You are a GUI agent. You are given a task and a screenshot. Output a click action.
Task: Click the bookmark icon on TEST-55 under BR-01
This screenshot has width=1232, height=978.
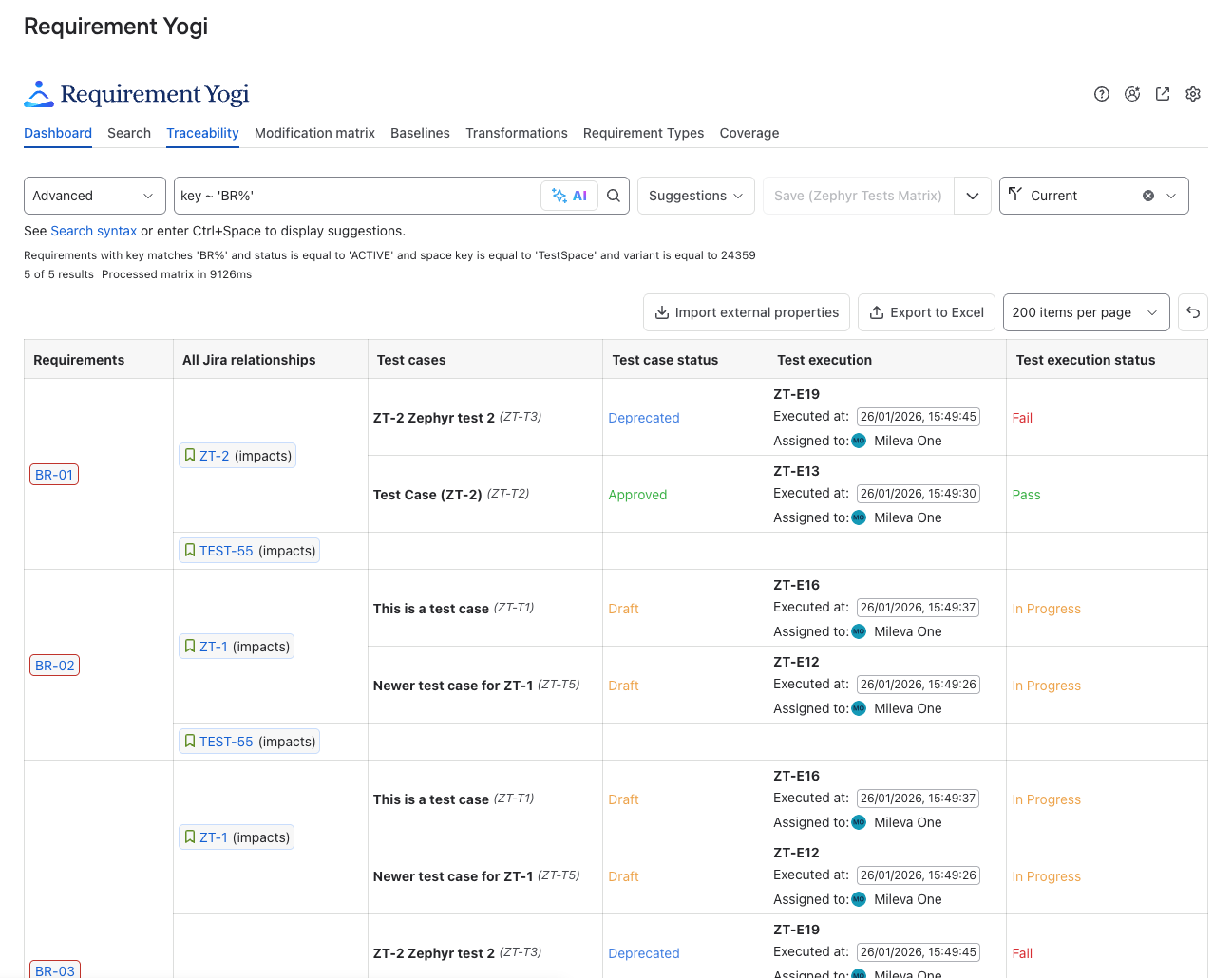tap(190, 551)
